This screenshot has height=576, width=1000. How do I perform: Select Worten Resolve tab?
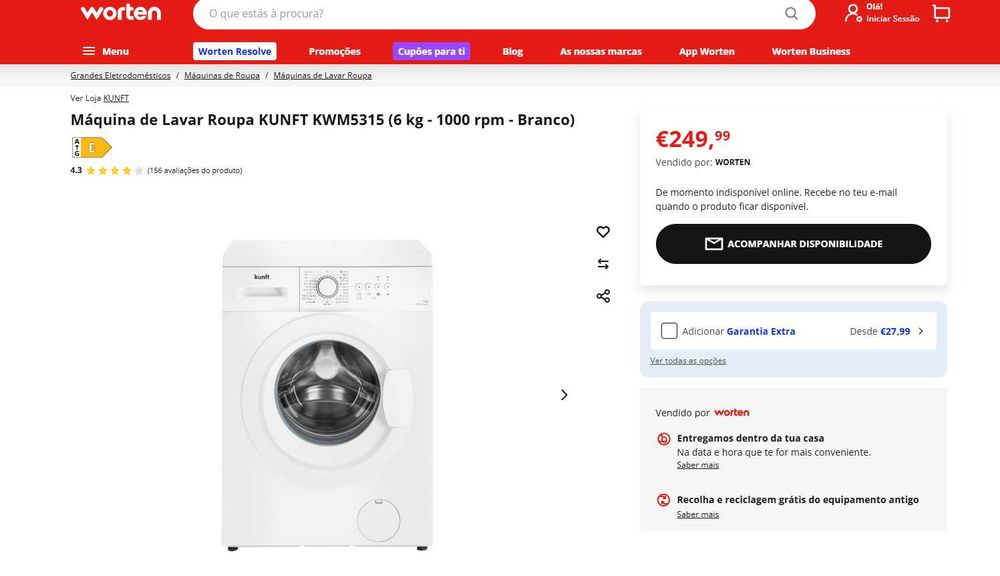234,51
